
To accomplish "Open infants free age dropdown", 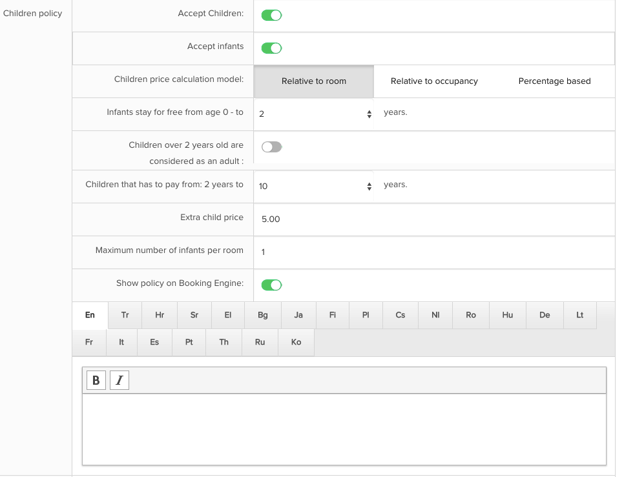I will [x=314, y=114].
